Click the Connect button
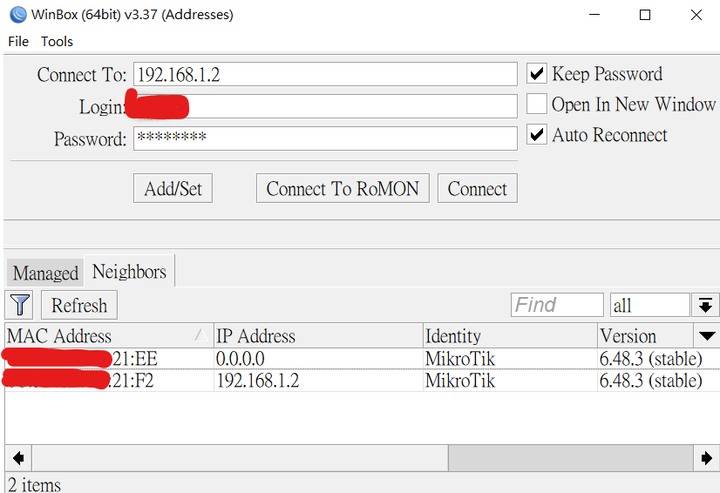This screenshot has width=720, height=493. pos(477,188)
